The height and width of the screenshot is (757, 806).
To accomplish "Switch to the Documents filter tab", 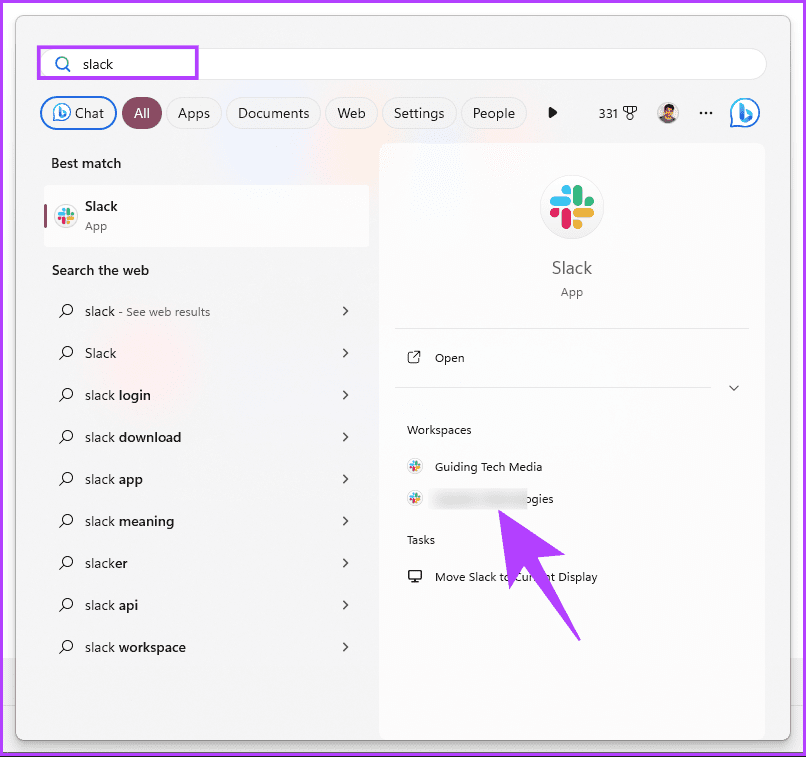I will pyautogui.click(x=273, y=112).
